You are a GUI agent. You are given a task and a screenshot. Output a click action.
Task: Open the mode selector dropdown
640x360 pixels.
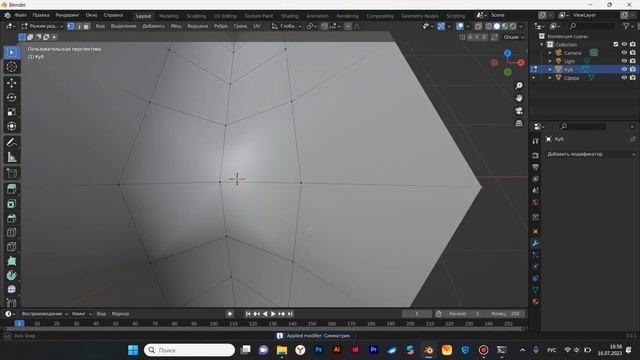click(x=42, y=26)
